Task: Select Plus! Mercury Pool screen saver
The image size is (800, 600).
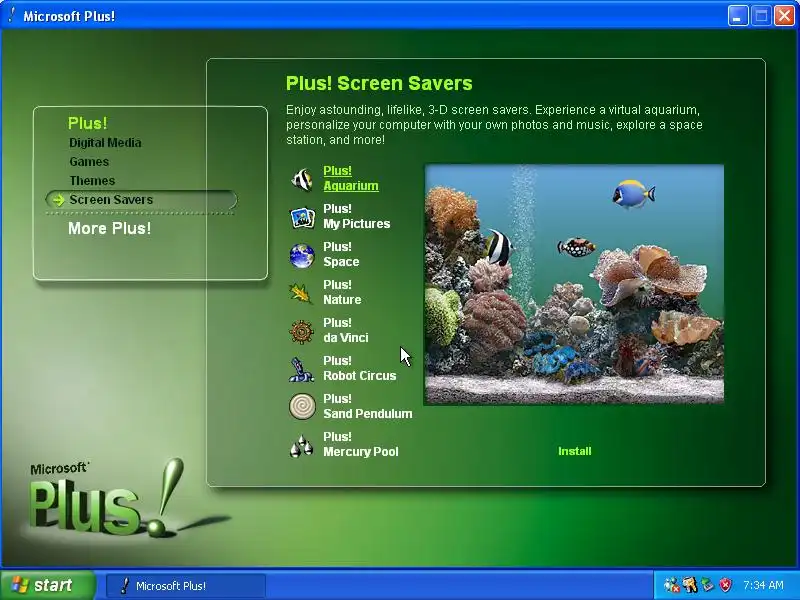Action: (361, 444)
